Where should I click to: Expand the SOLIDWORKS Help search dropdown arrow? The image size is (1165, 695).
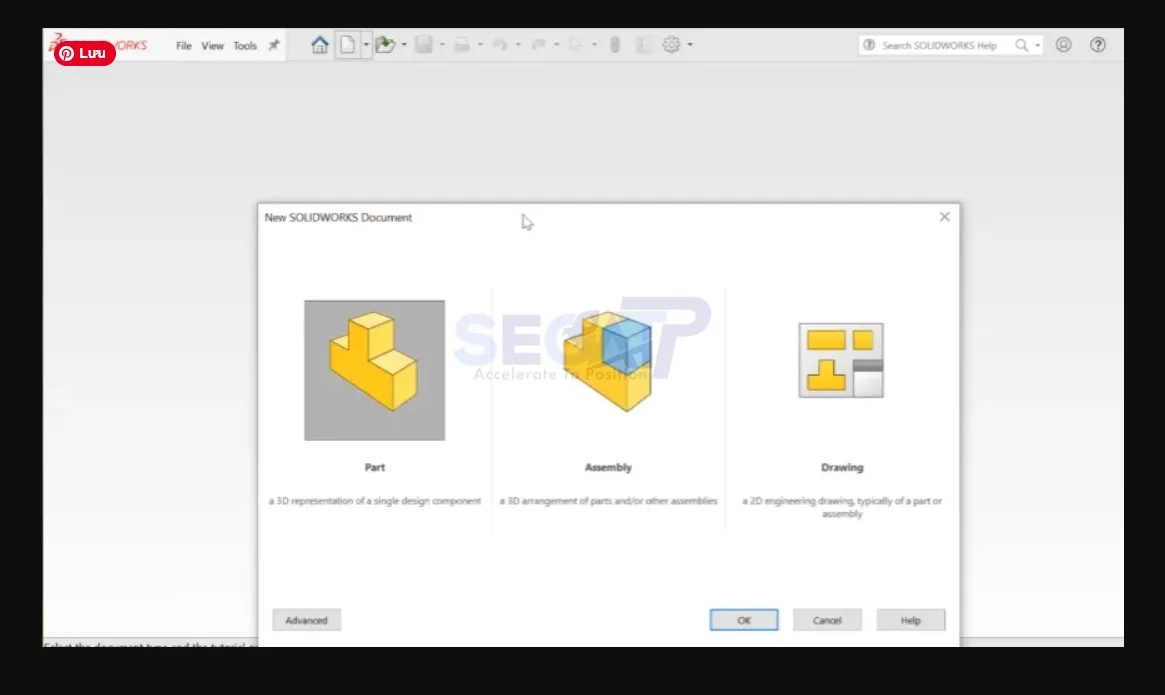click(x=1037, y=45)
